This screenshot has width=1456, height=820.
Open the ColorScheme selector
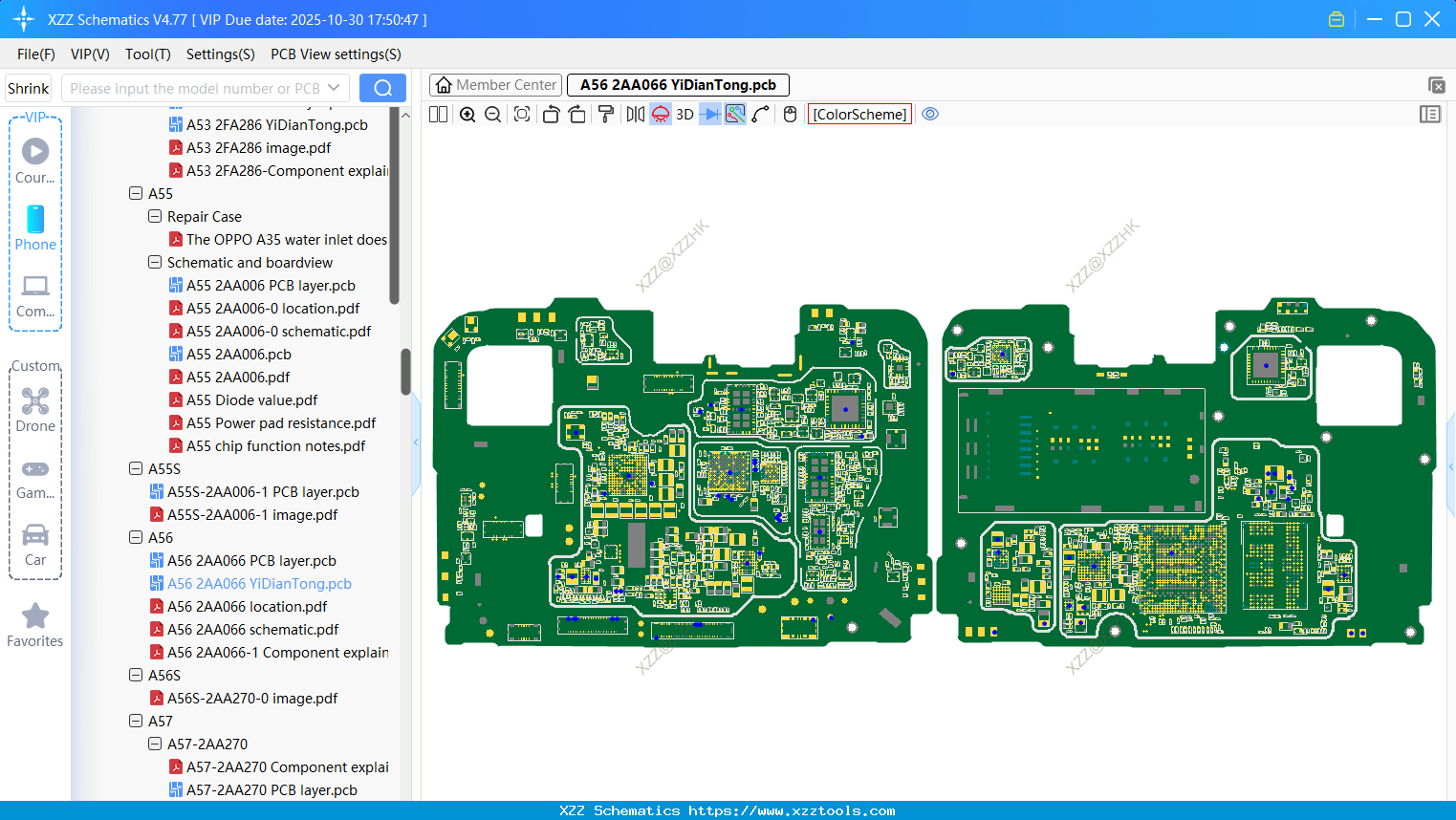click(x=858, y=114)
